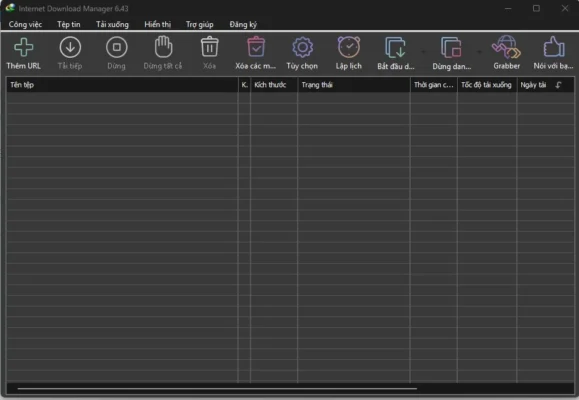Screen dimensions: 579x400
Task: Sort by the Tên tệp column header
Action: pos(122,85)
